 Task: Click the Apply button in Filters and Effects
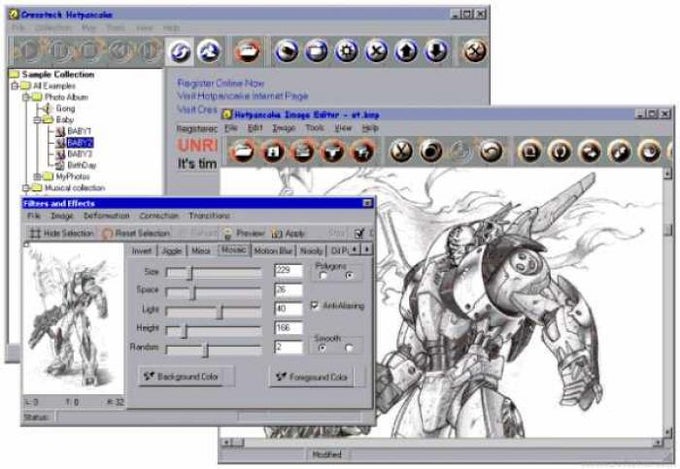pos(289,233)
